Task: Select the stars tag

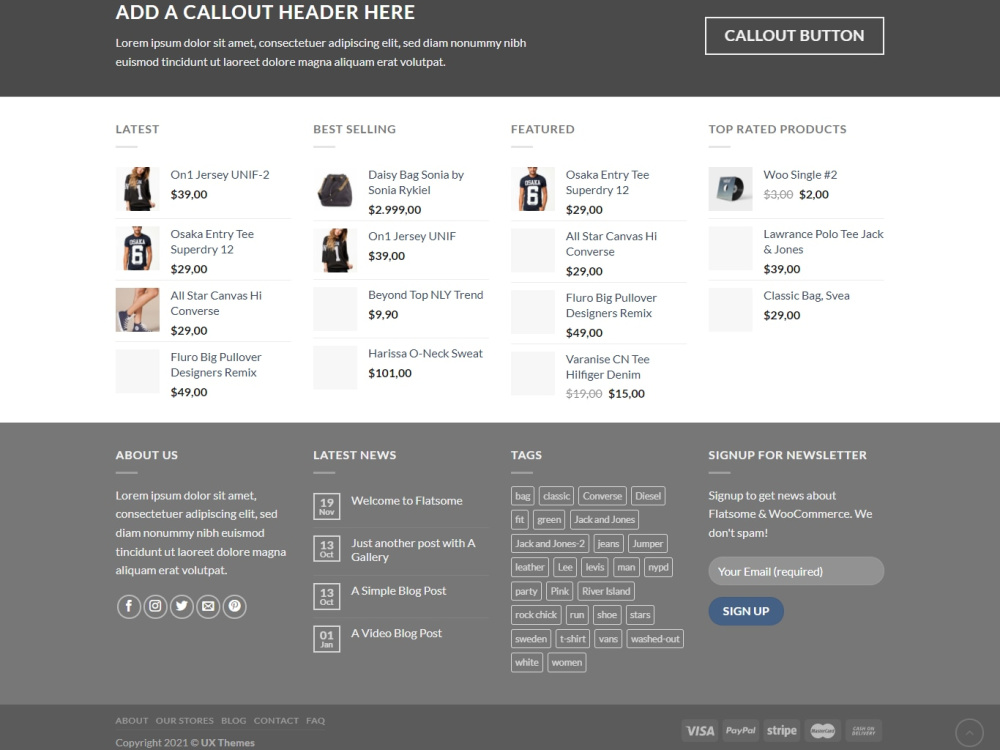Action: click(640, 615)
